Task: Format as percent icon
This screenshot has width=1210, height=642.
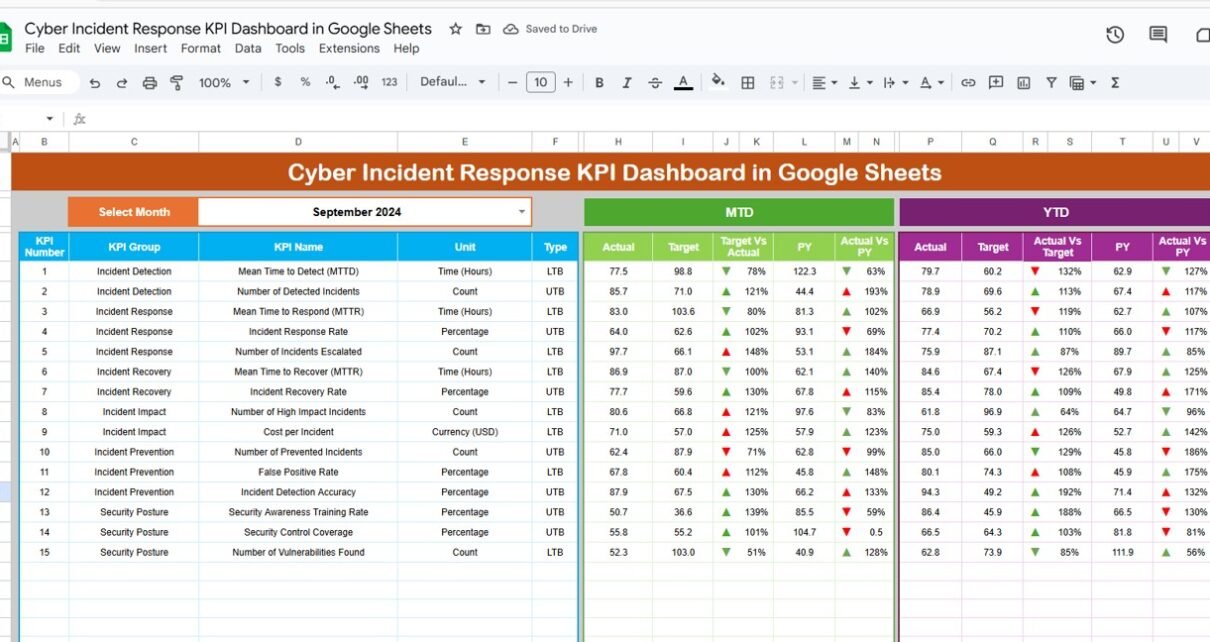Action: click(305, 83)
